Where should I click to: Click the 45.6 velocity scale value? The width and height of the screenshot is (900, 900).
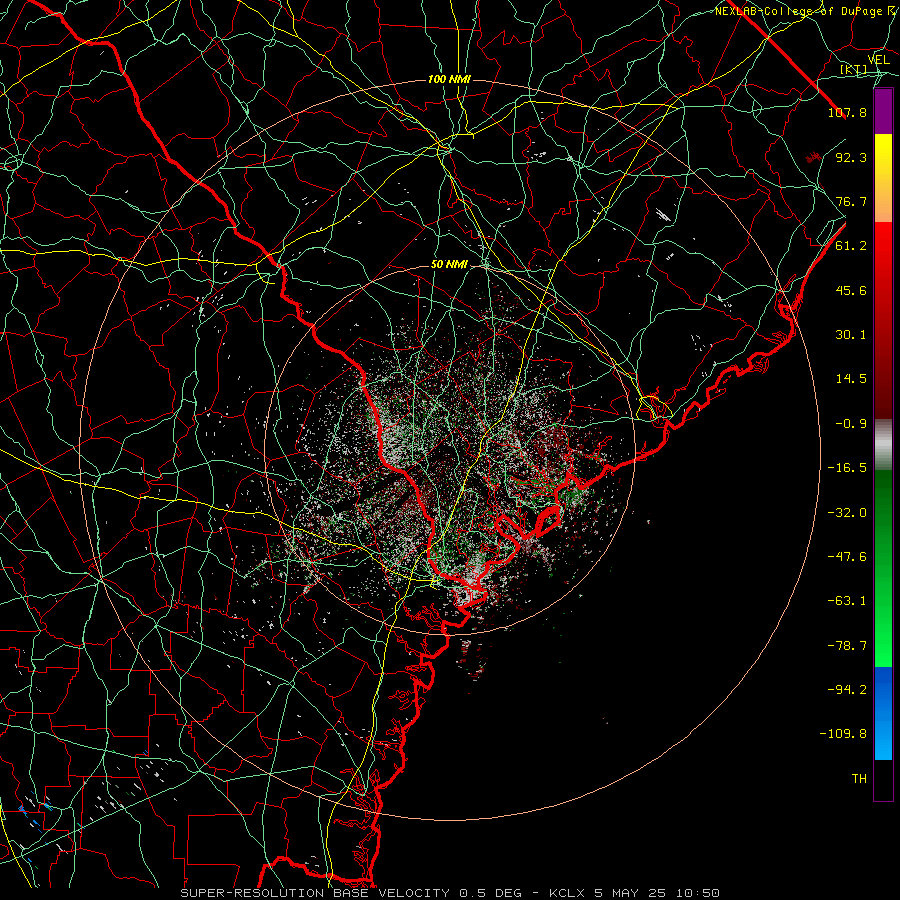click(x=851, y=290)
